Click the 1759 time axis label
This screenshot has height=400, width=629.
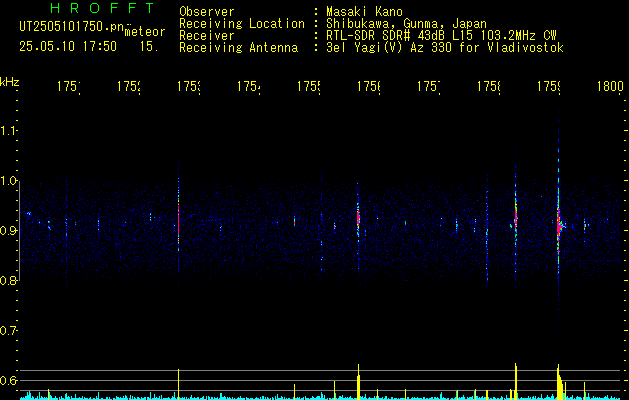[x=549, y=86]
